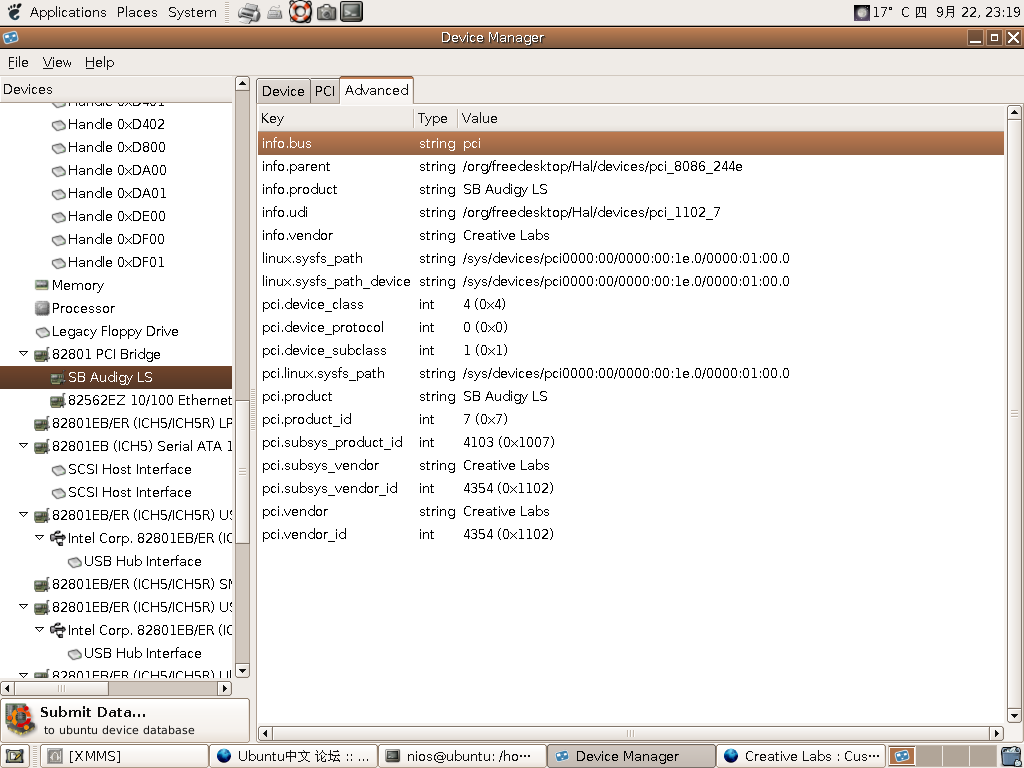Image resolution: width=1024 pixels, height=768 pixels.
Task: Open the View menu
Action: (x=57, y=63)
